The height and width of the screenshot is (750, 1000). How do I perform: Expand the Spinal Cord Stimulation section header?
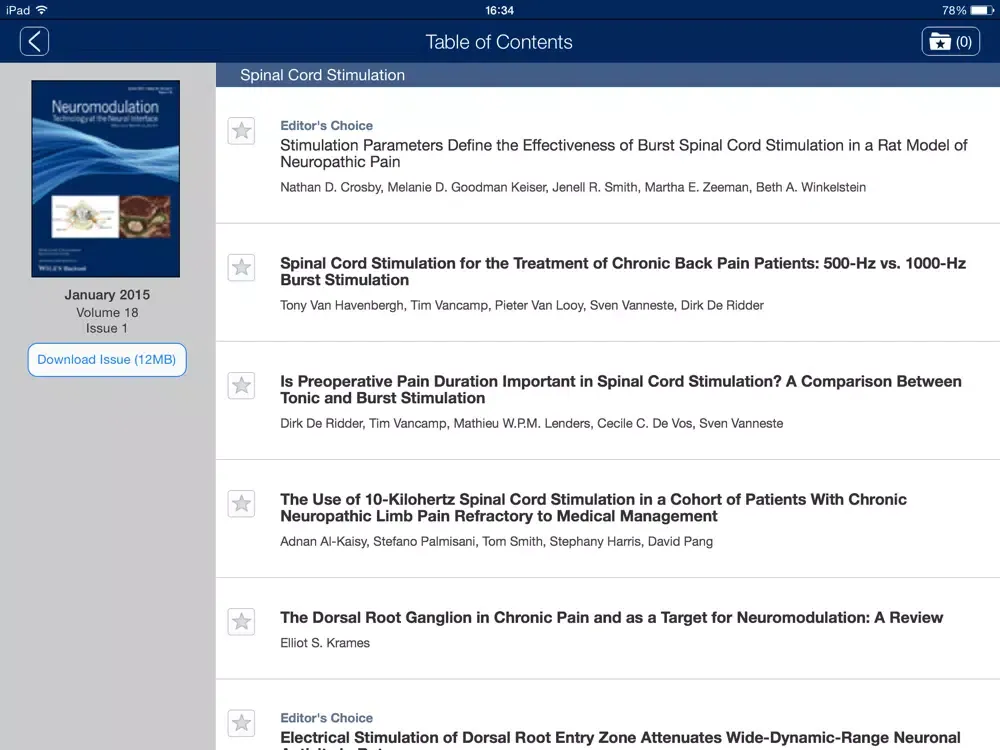[x=322, y=74]
